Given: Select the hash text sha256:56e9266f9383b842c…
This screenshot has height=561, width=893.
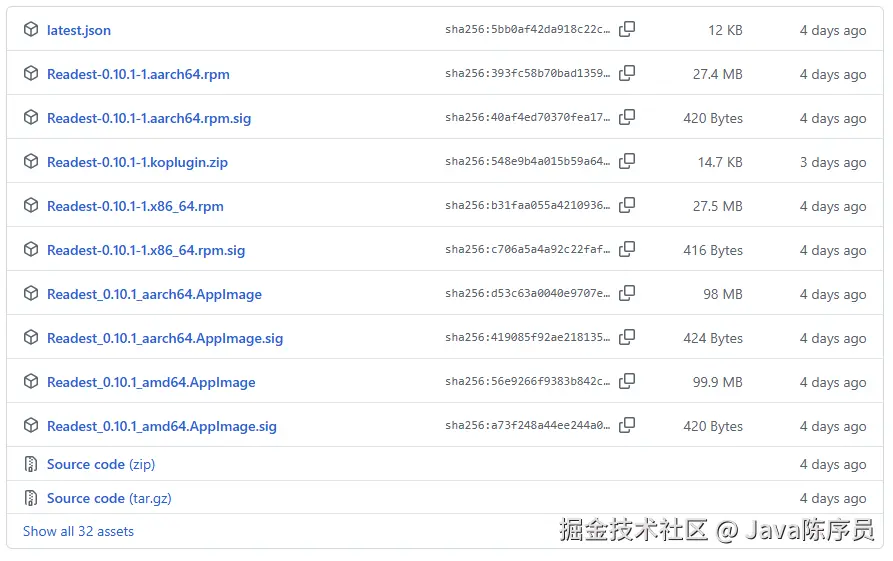Looking at the screenshot, I should coord(527,381).
